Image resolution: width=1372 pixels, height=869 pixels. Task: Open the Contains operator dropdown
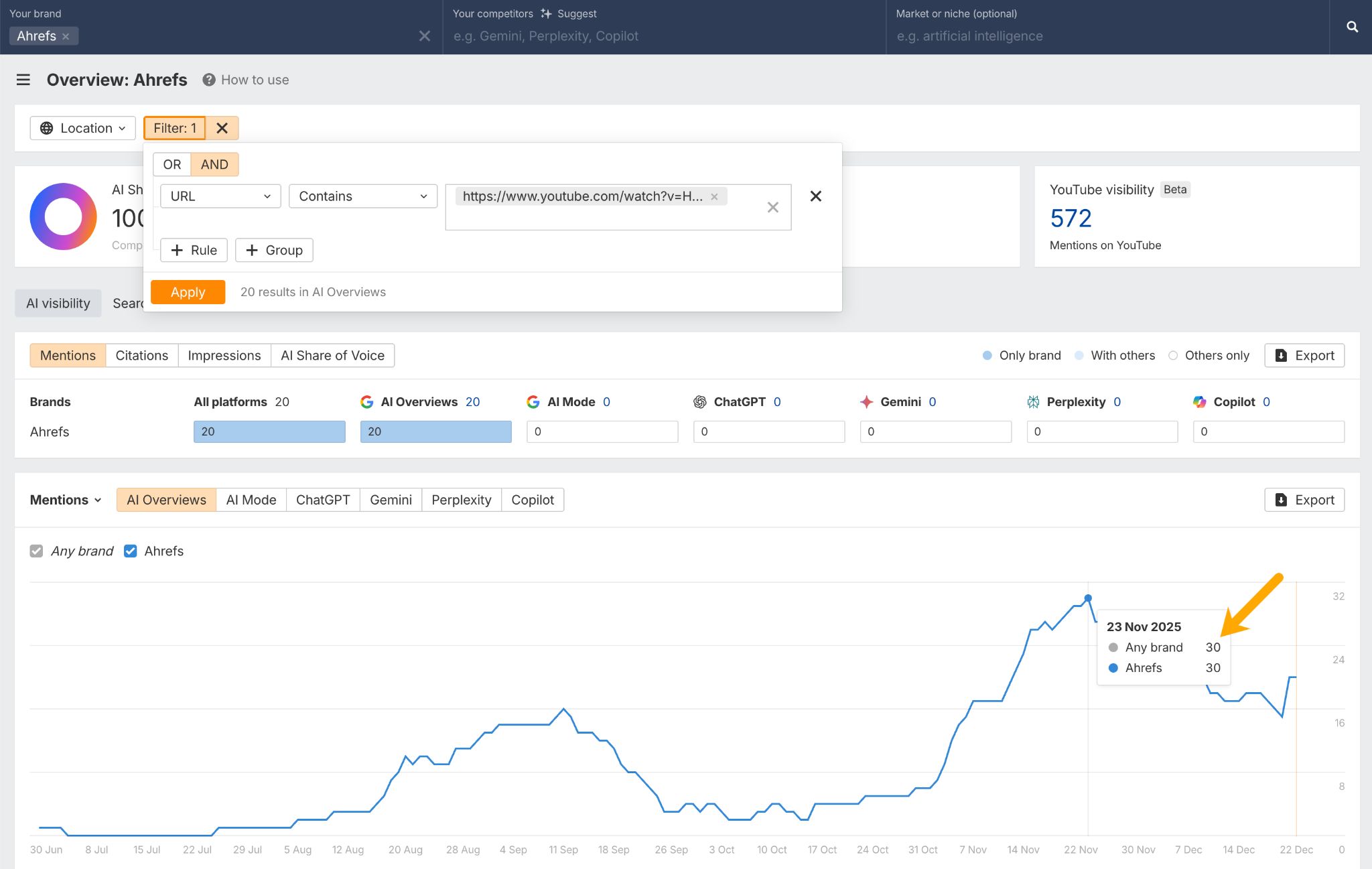(x=362, y=196)
